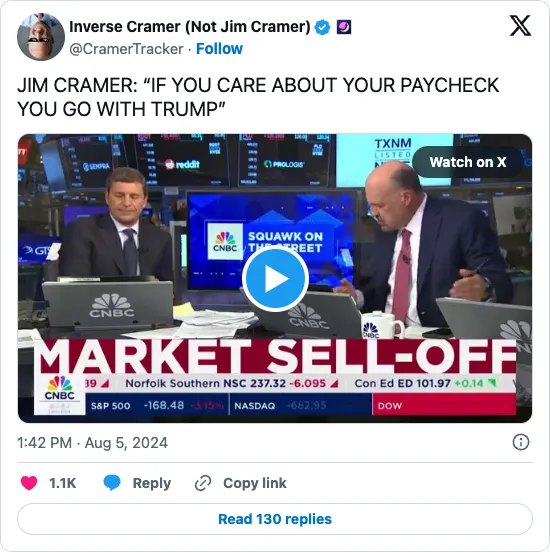Viewport: 550px width, 552px height.
Task: Click the Watch on X button
Action: [x=468, y=162]
